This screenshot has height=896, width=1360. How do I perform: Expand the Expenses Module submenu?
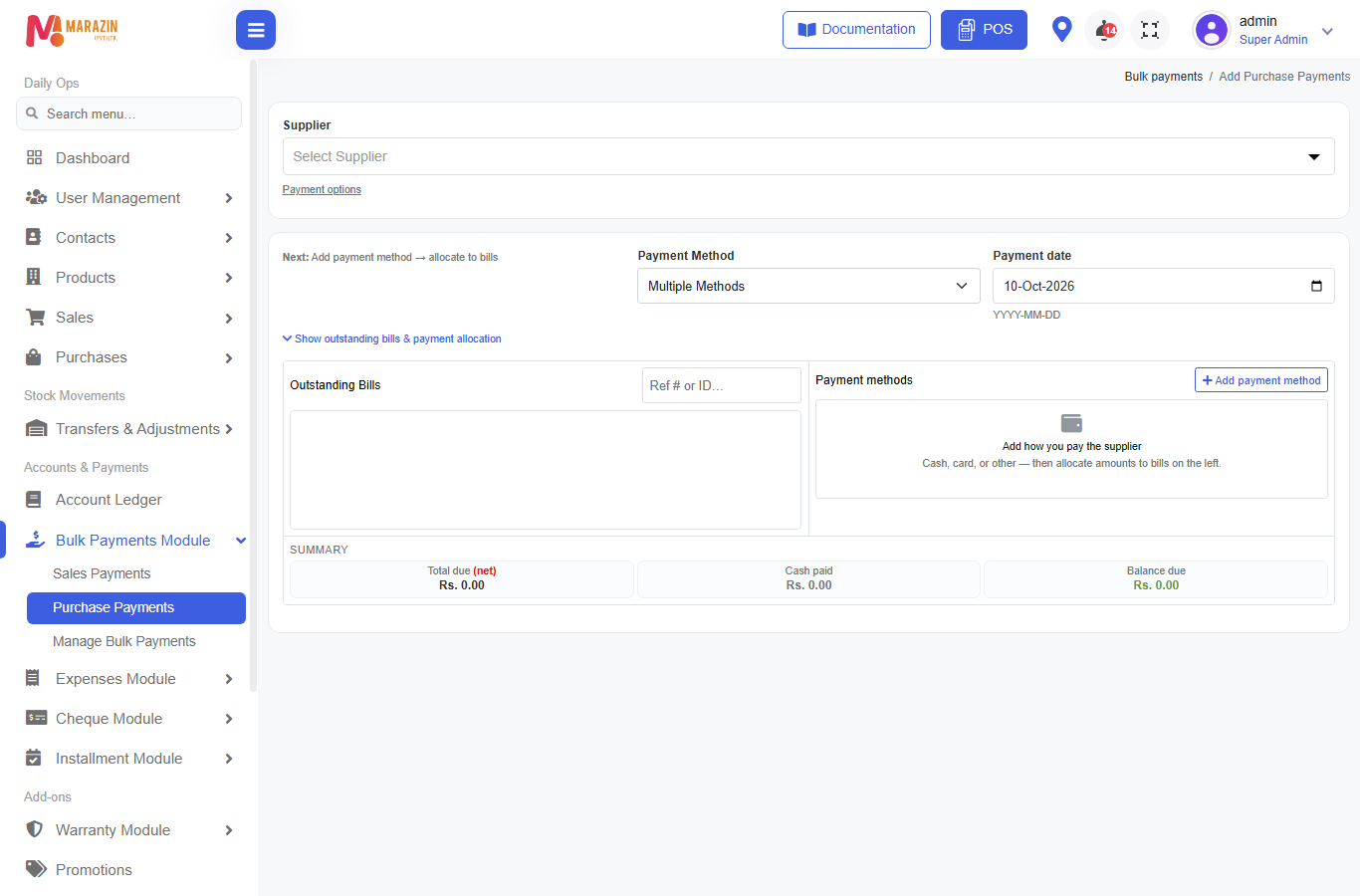click(229, 679)
